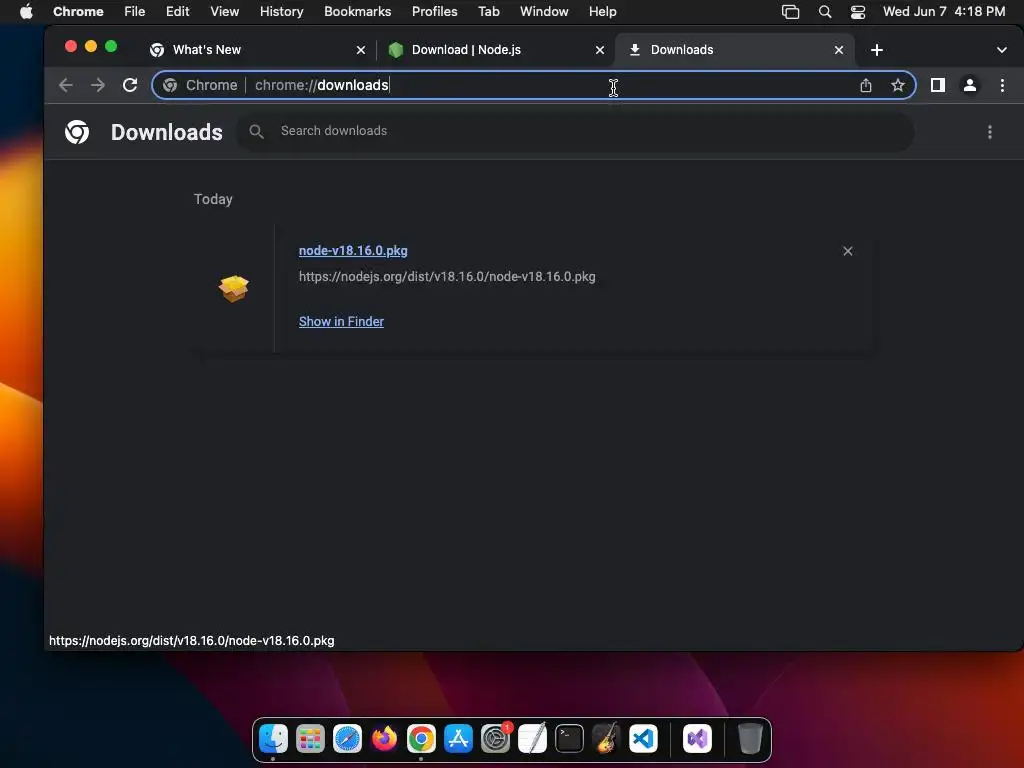
Task: Open Launchpad from the Dock
Action: [310, 739]
